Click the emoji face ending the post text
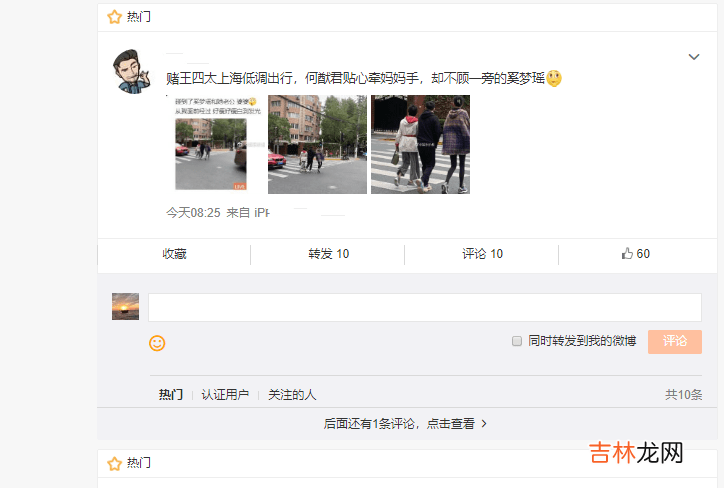 554,78
